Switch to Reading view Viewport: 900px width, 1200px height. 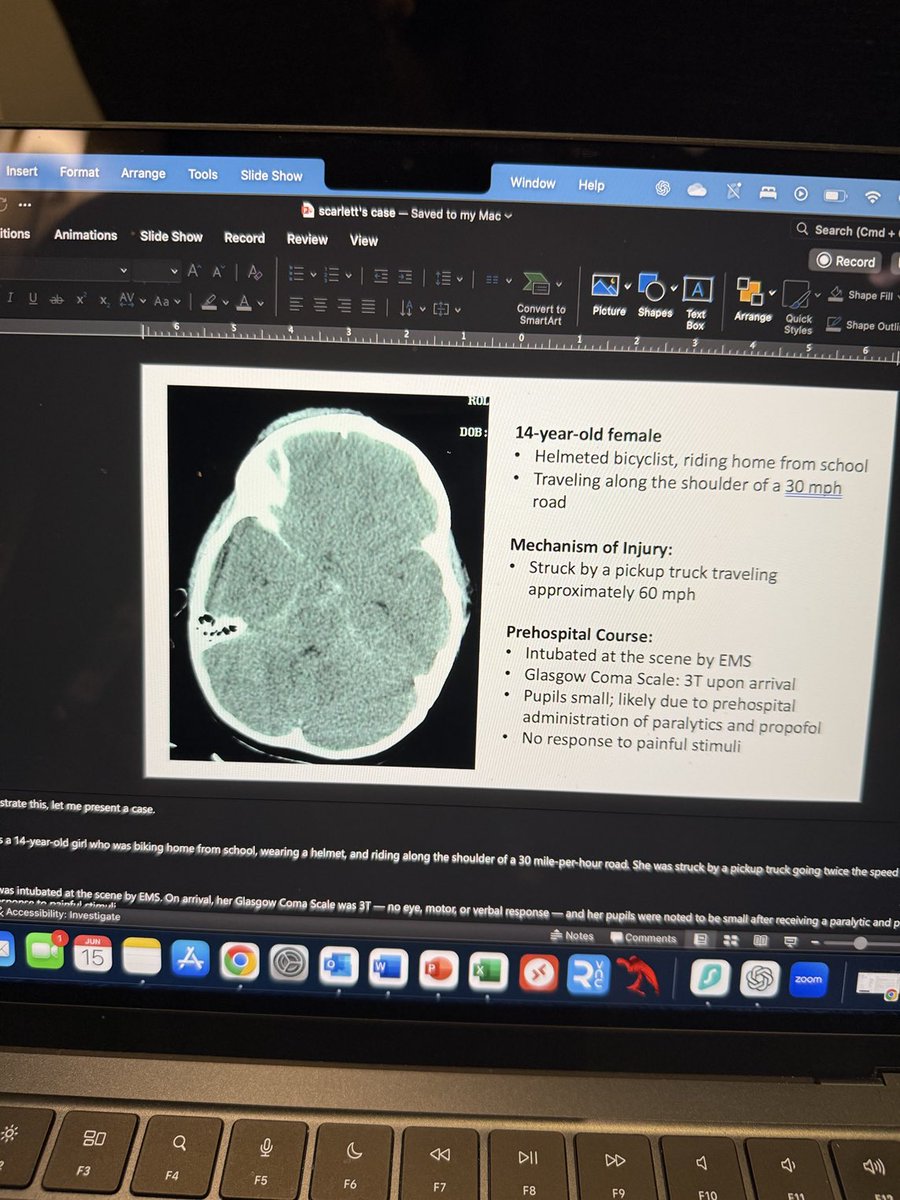click(x=760, y=941)
